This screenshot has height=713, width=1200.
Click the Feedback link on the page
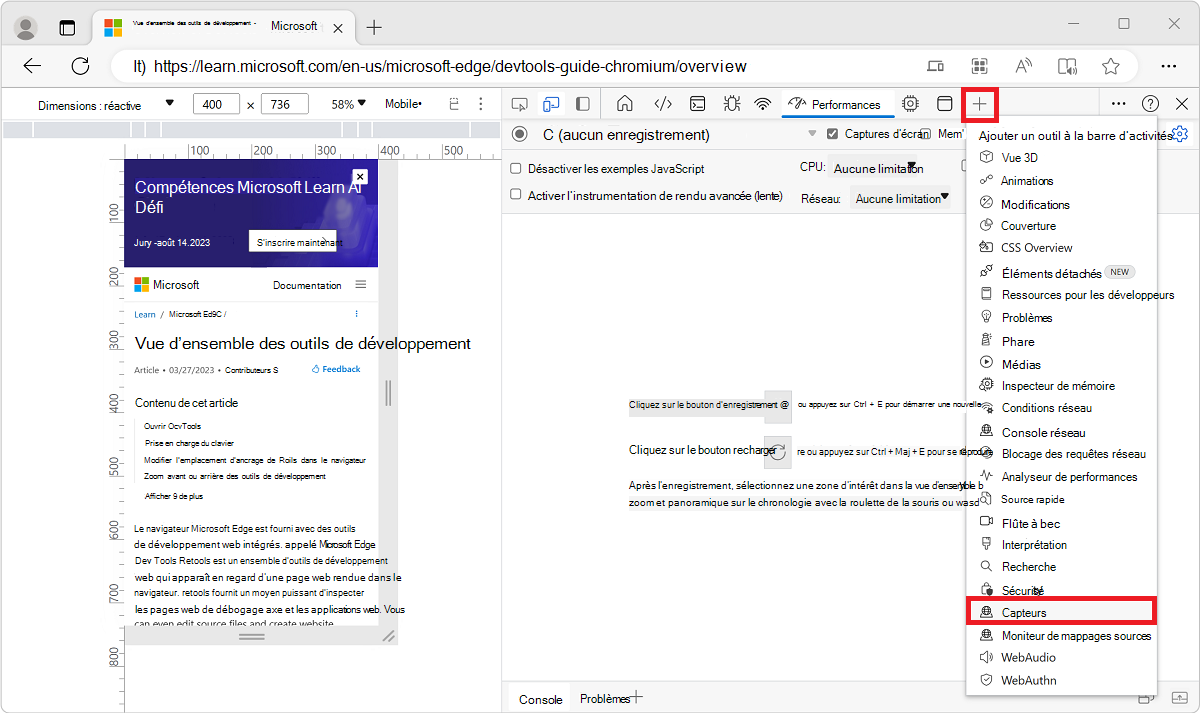(x=336, y=368)
